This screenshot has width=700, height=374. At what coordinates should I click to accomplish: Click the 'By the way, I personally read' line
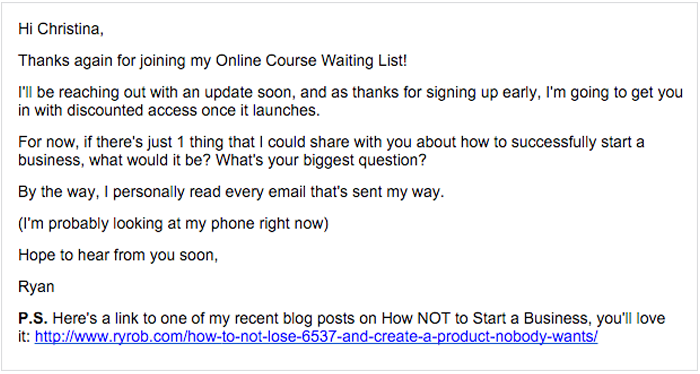coord(231,192)
